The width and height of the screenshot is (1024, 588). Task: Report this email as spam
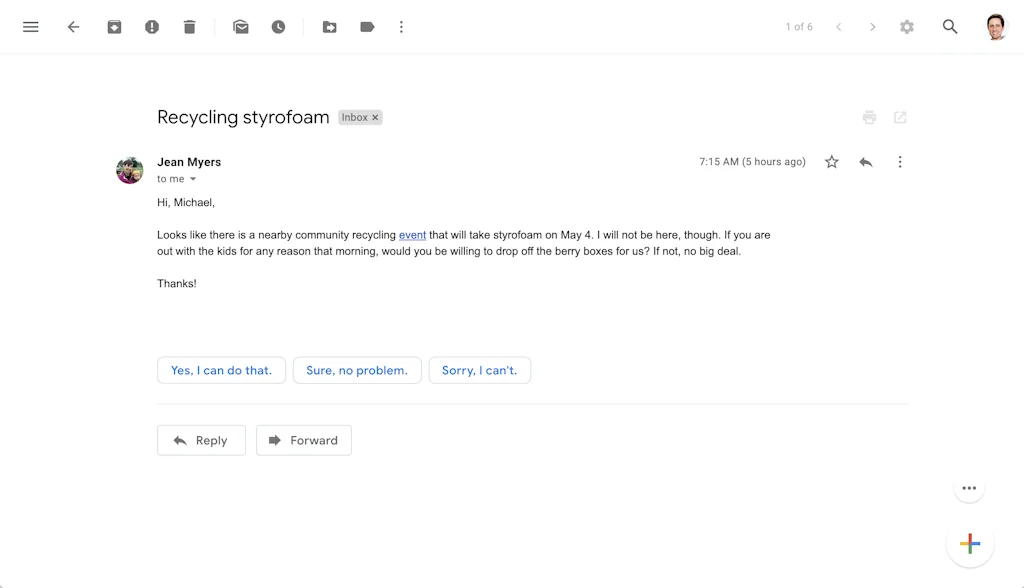152,27
